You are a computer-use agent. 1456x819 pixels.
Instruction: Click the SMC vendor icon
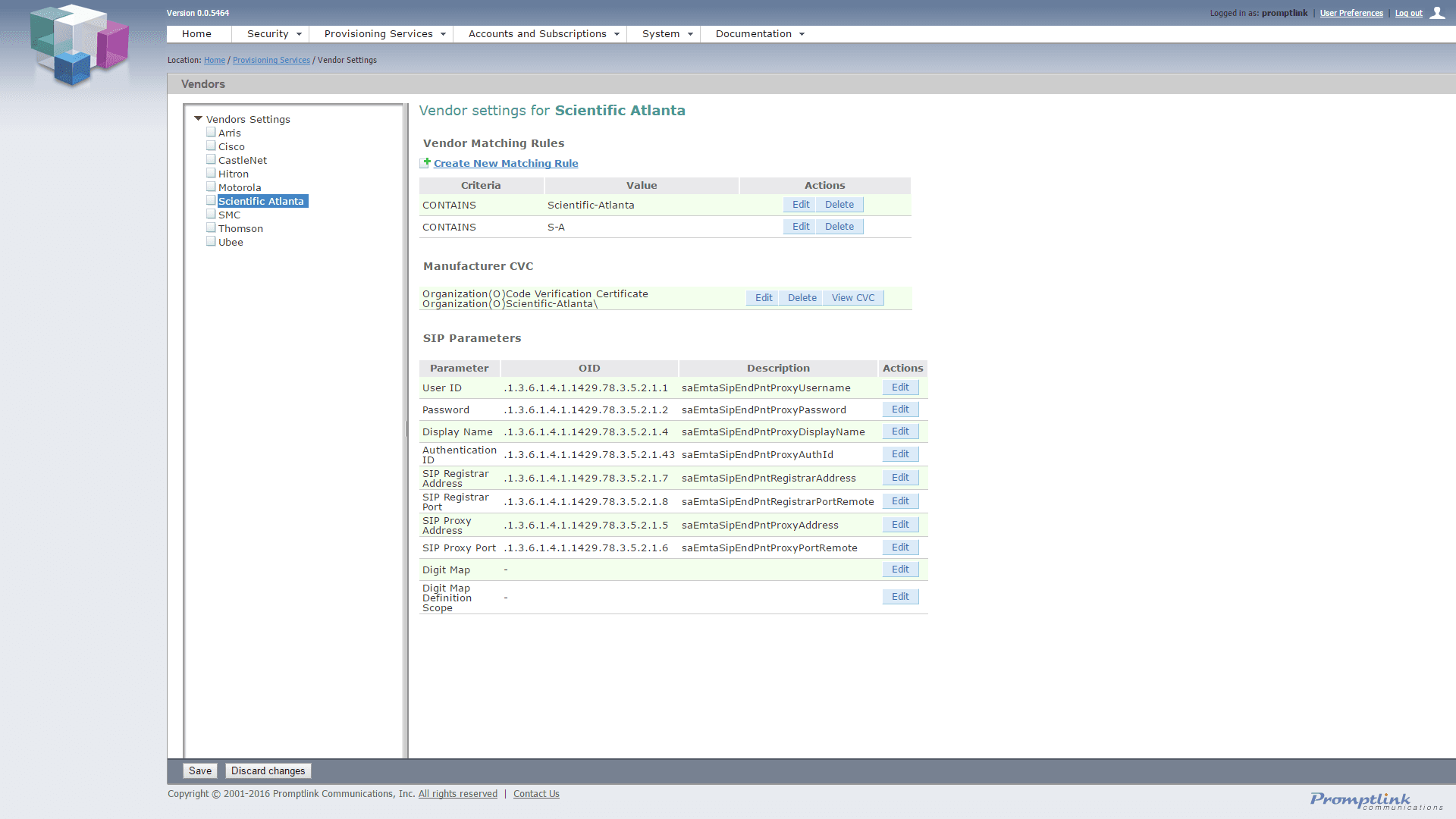211,215
